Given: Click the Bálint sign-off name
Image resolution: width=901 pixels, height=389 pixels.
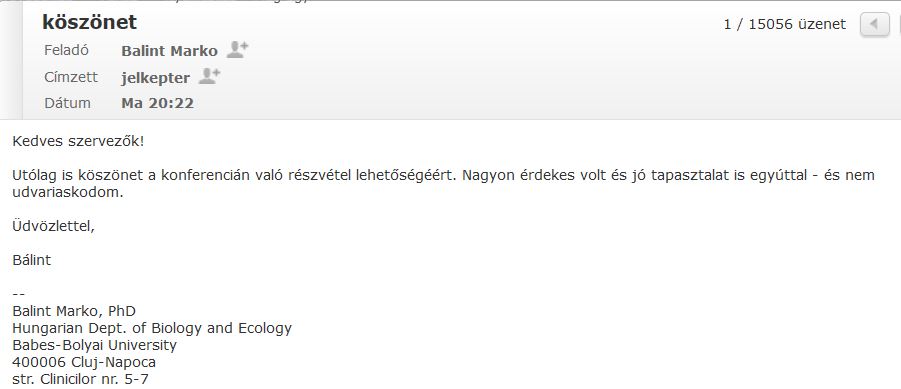Looking at the screenshot, I should 32,260.
